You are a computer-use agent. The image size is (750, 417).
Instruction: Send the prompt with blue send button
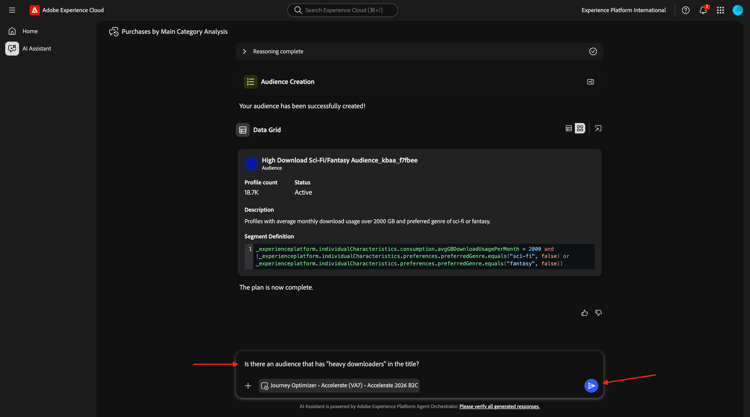point(591,385)
